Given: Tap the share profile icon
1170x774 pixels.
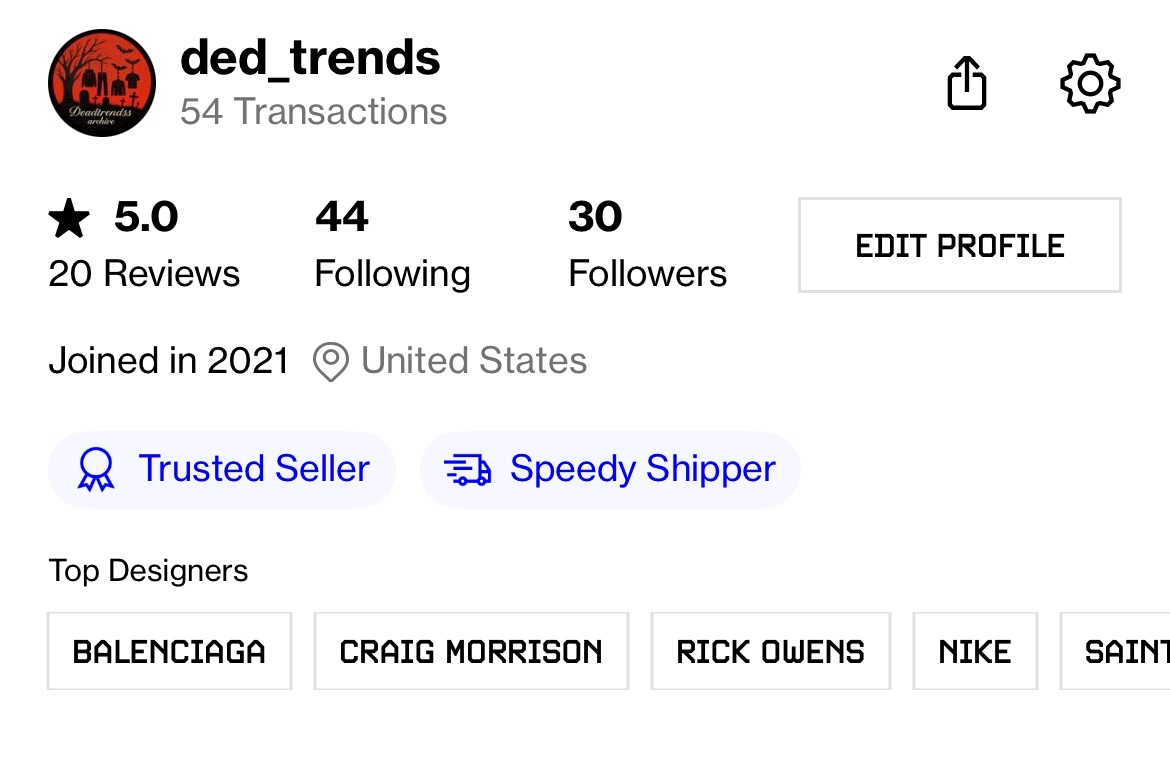Looking at the screenshot, I should tap(966, 82).
